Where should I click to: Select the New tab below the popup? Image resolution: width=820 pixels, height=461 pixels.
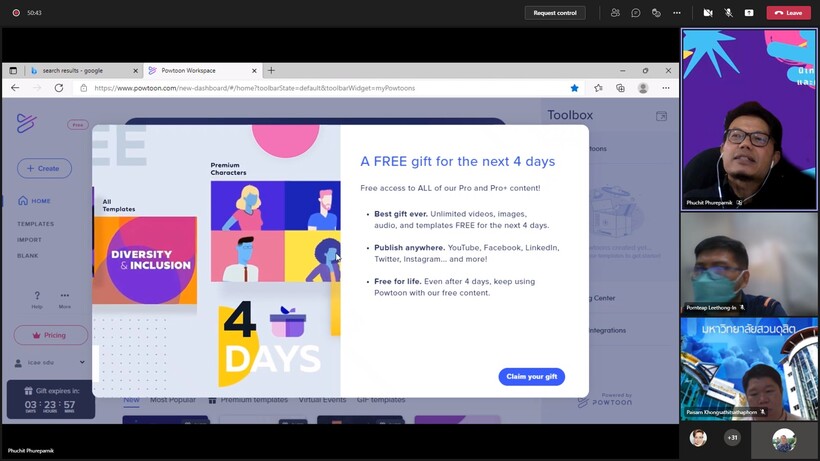pos(131,400)
